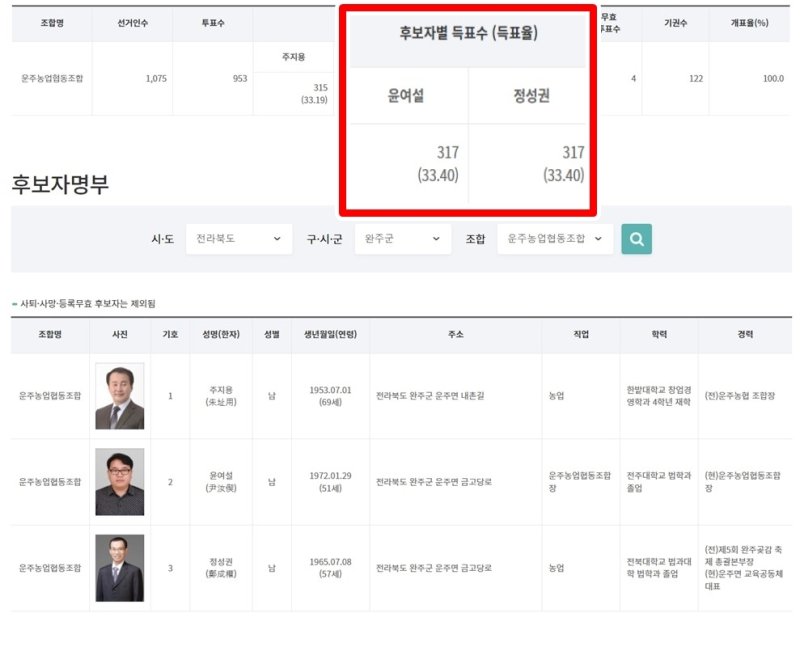Screen dimensions: 800x647
Task: Click candidate 주지용's photo thumbnail
Action: [119, 396]
